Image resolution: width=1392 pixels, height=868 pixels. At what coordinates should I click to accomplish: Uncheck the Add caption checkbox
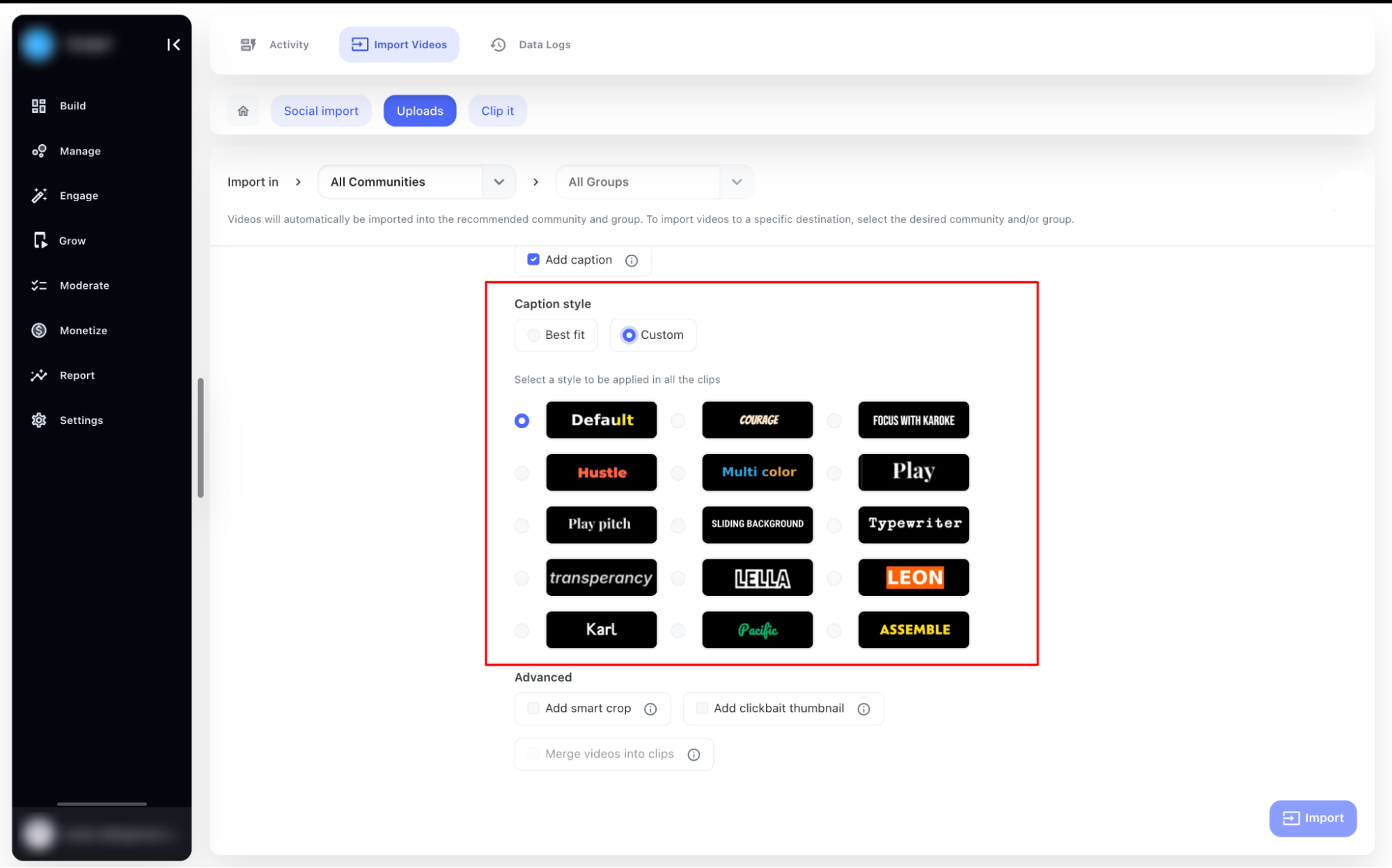[x=533, y=260]
